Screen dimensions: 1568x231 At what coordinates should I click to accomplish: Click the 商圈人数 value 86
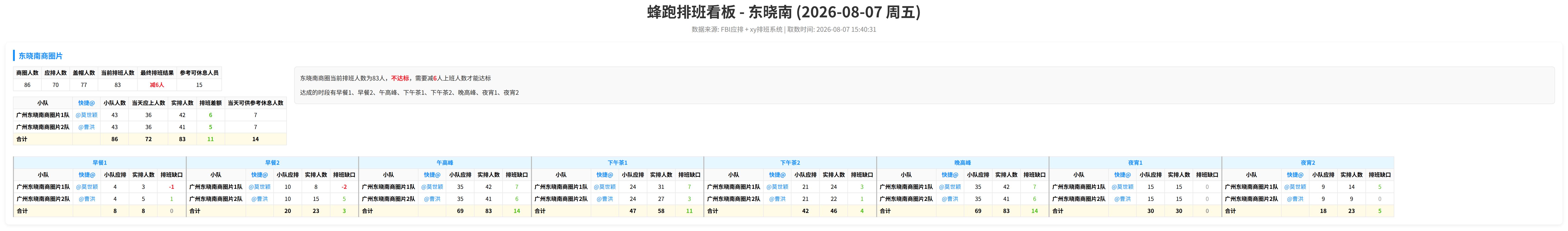27,85
